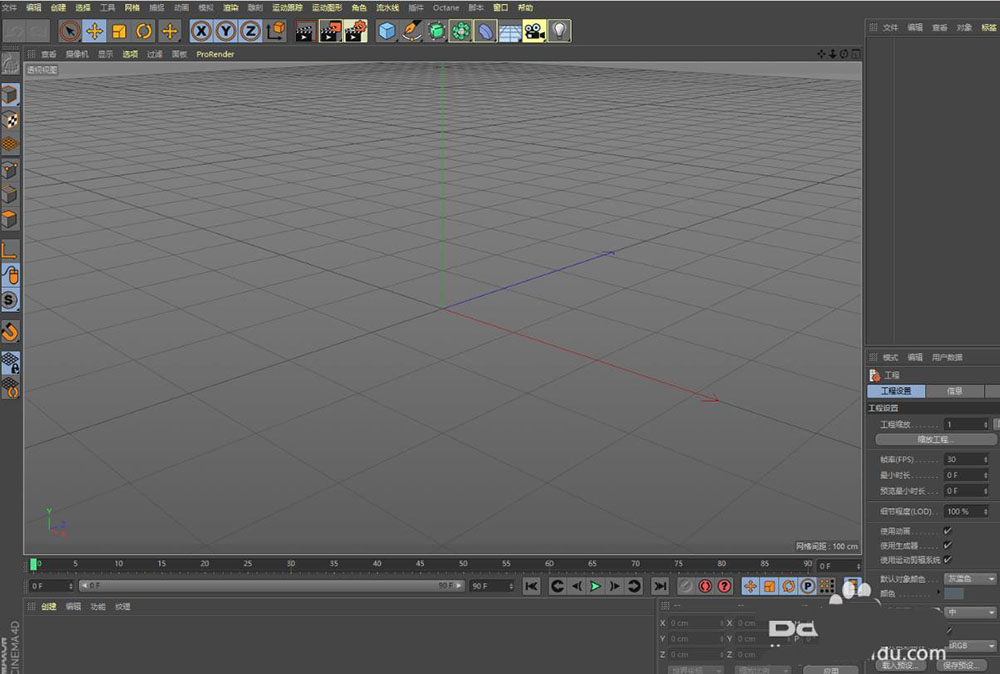This screenshot has height=674, width=1000.
Task: Click the LOD field showing 100 %
Action: [966, 511]
